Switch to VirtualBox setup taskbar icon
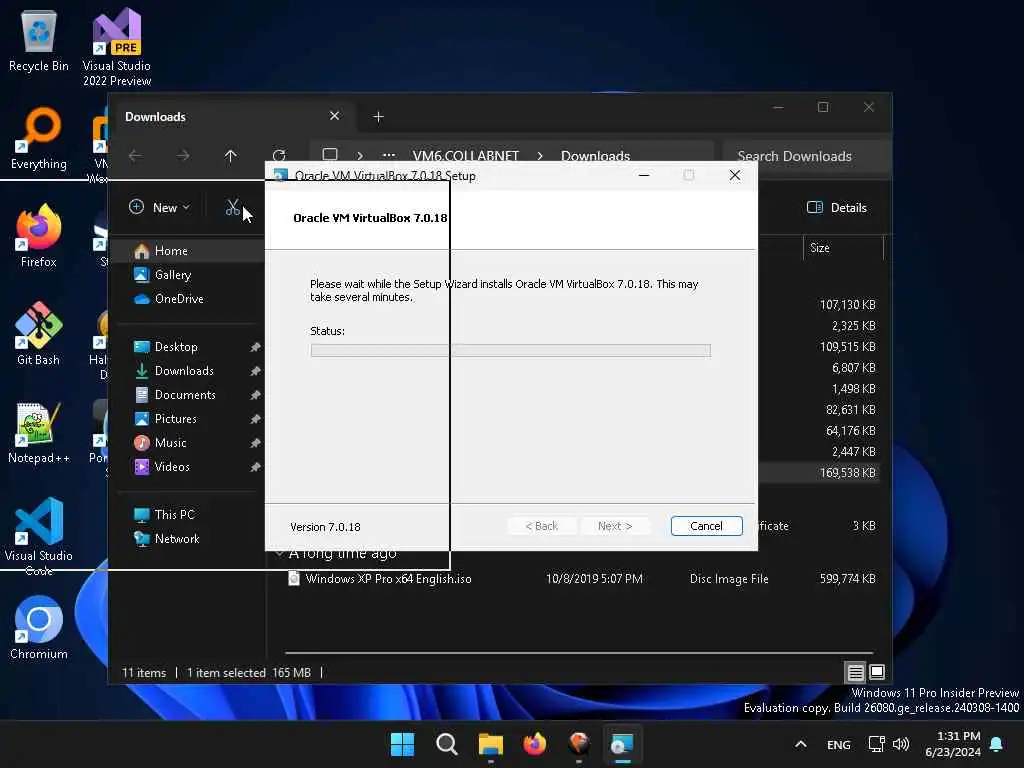Image resolution: width=1024 pixels, height=768 pixels. [622, 744]
